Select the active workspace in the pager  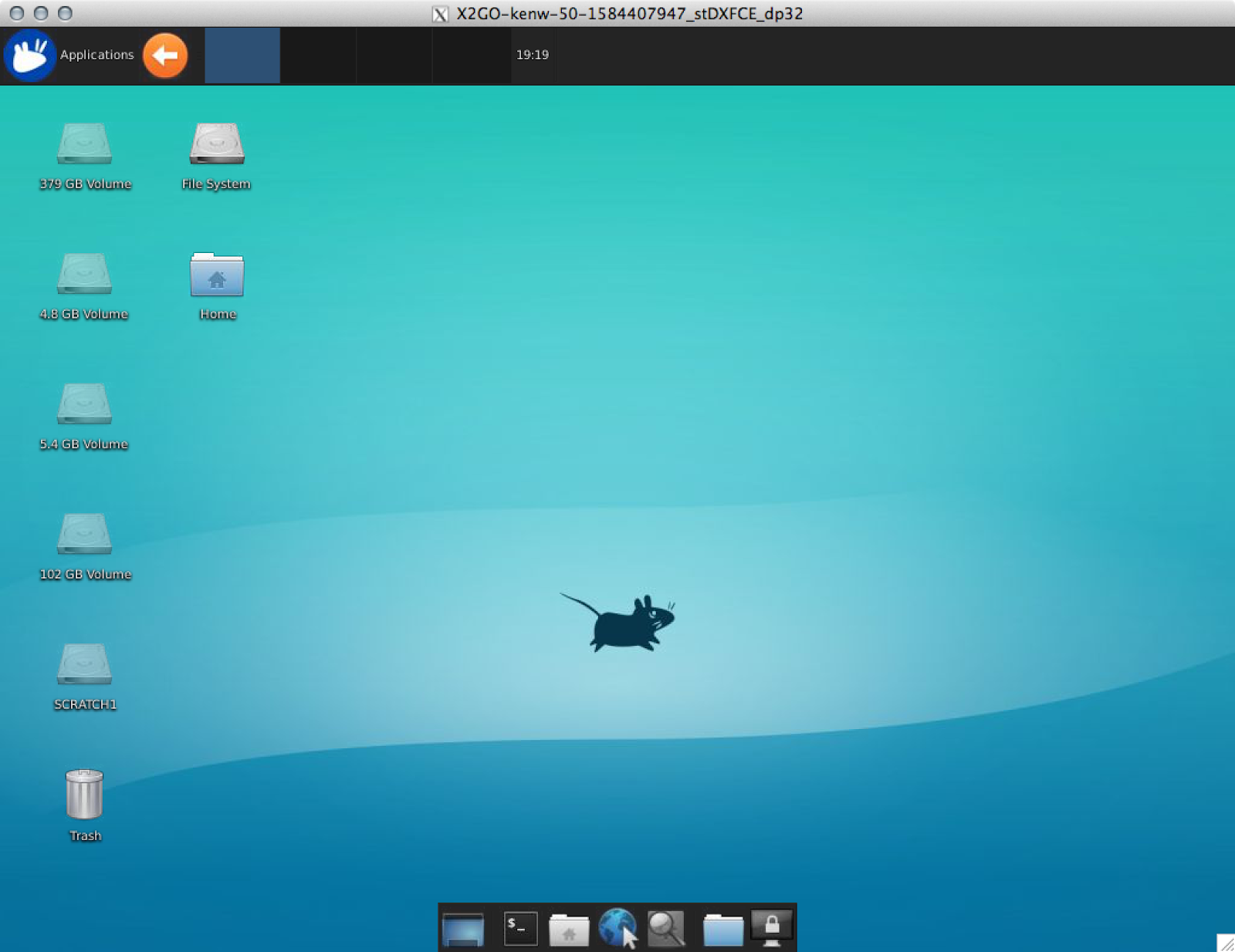[x=242, y=55]
